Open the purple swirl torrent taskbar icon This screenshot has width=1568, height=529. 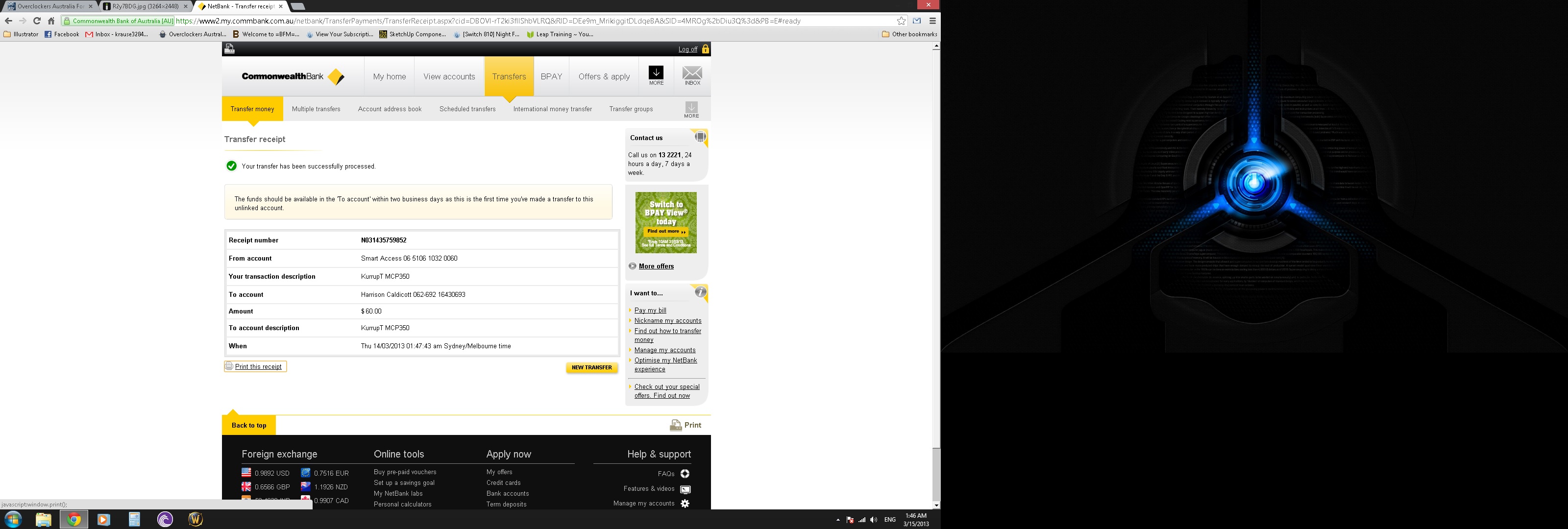click(165, 519)
